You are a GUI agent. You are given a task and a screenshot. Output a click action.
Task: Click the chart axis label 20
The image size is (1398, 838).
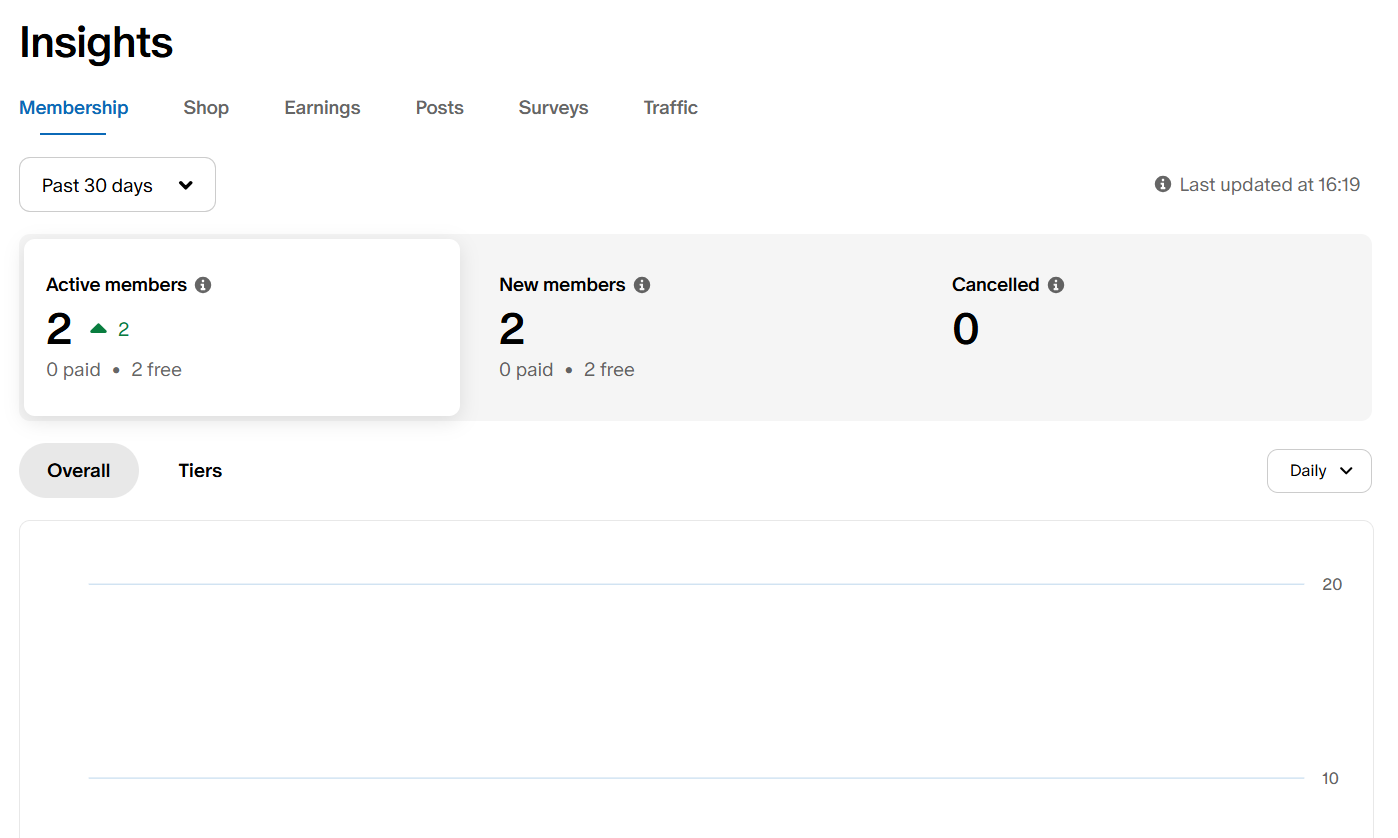(1332, 584)
